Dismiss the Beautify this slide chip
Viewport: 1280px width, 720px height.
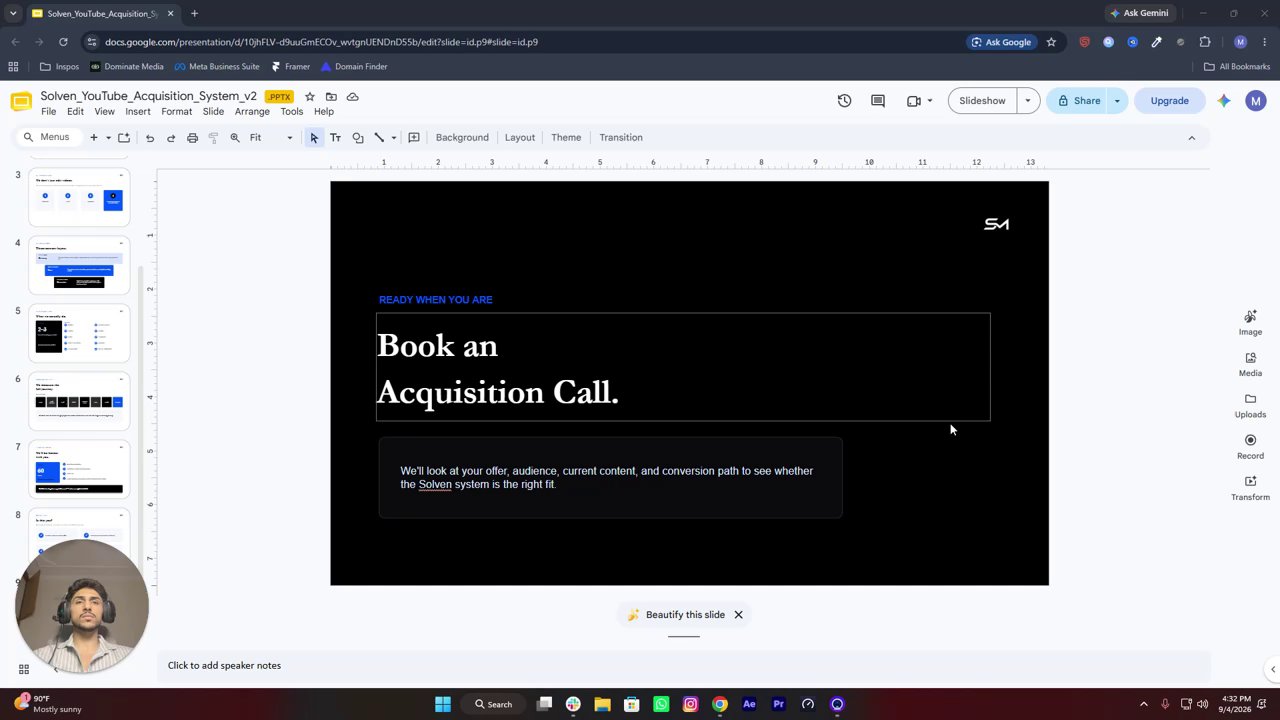(738, 615)
